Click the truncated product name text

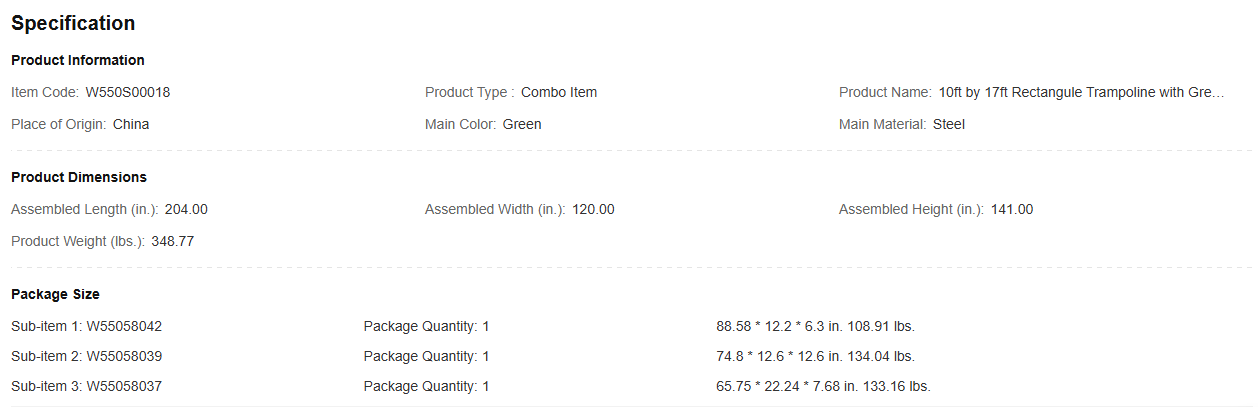click(x=1081, y=92)
